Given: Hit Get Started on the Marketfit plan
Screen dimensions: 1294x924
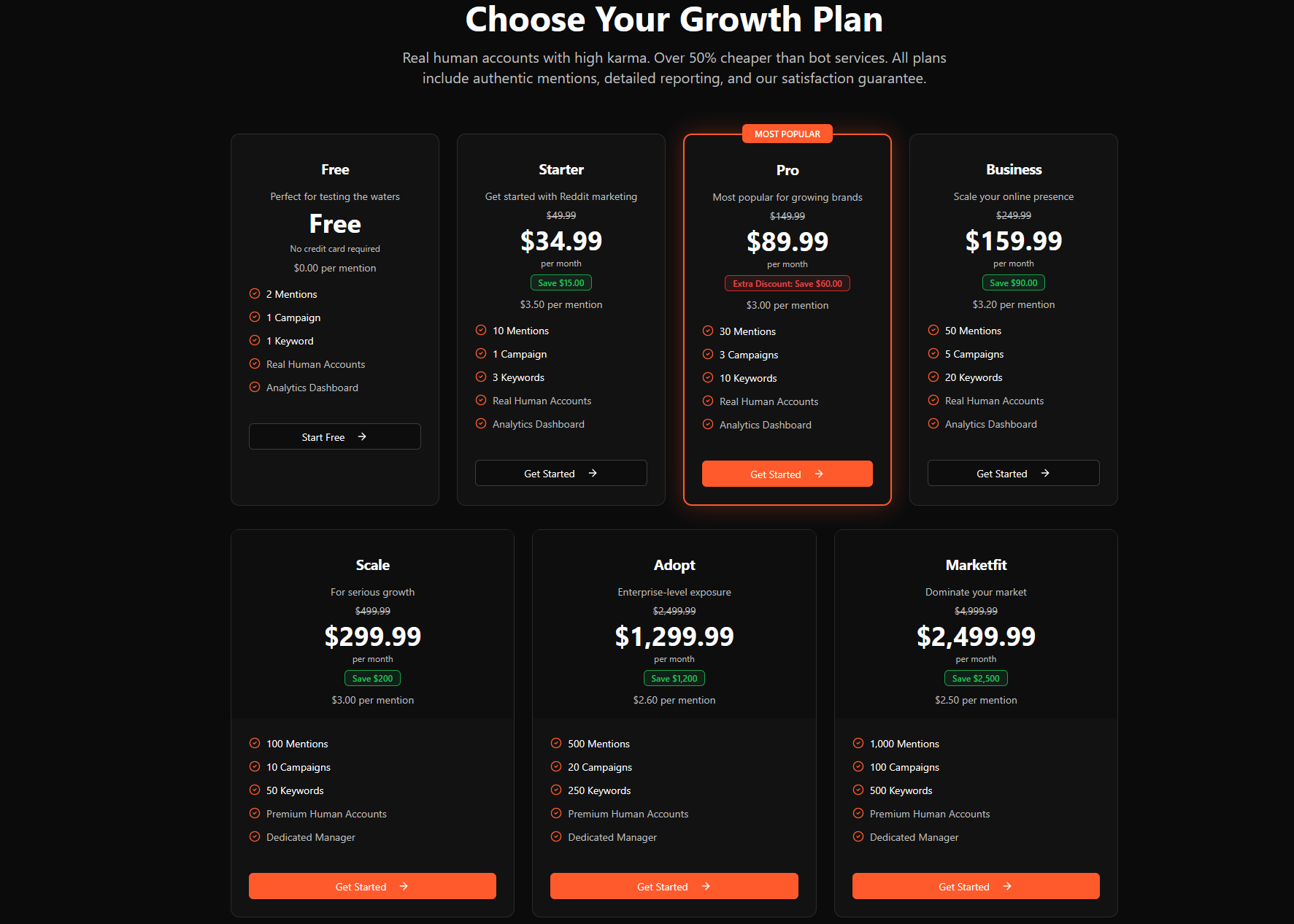Looking at the screenshot, I should click(975, 886).
